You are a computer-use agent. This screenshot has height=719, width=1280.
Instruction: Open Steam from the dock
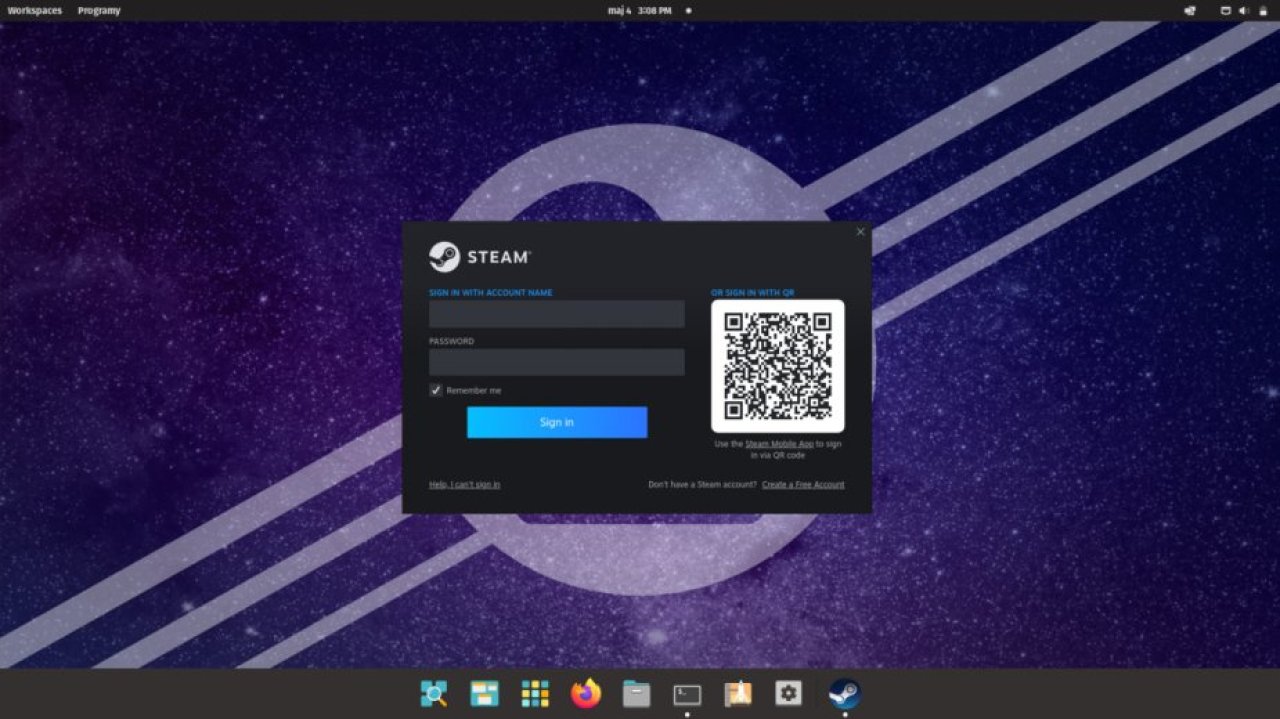click(844, 693)
